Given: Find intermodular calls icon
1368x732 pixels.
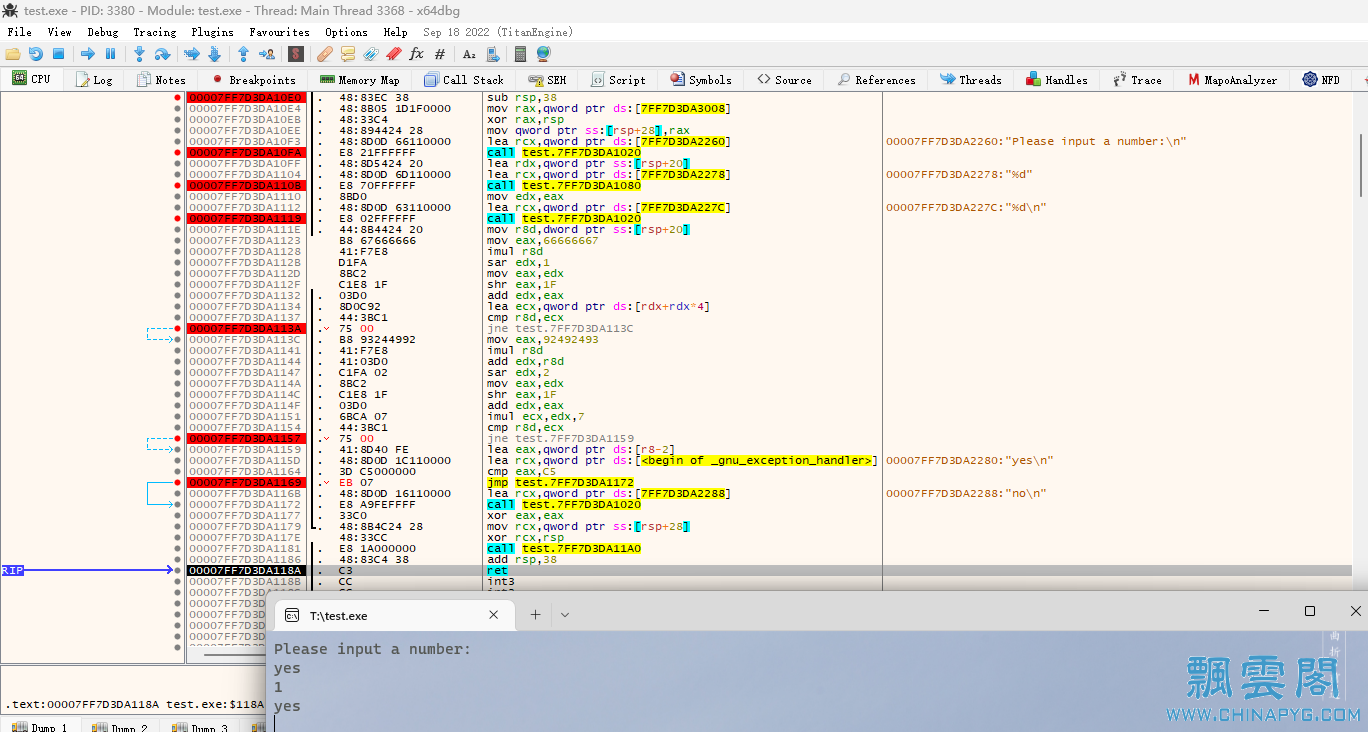Looking at the screenshot, I should tap(493, 54).
